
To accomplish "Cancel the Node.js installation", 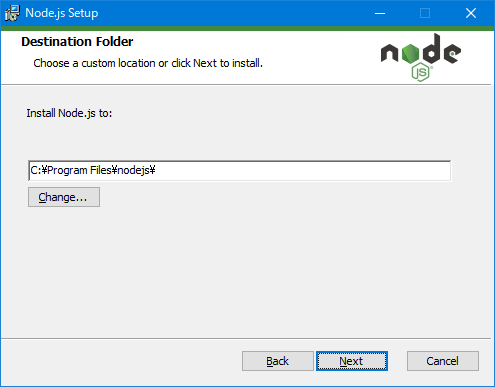I will [x=443, y=361].
